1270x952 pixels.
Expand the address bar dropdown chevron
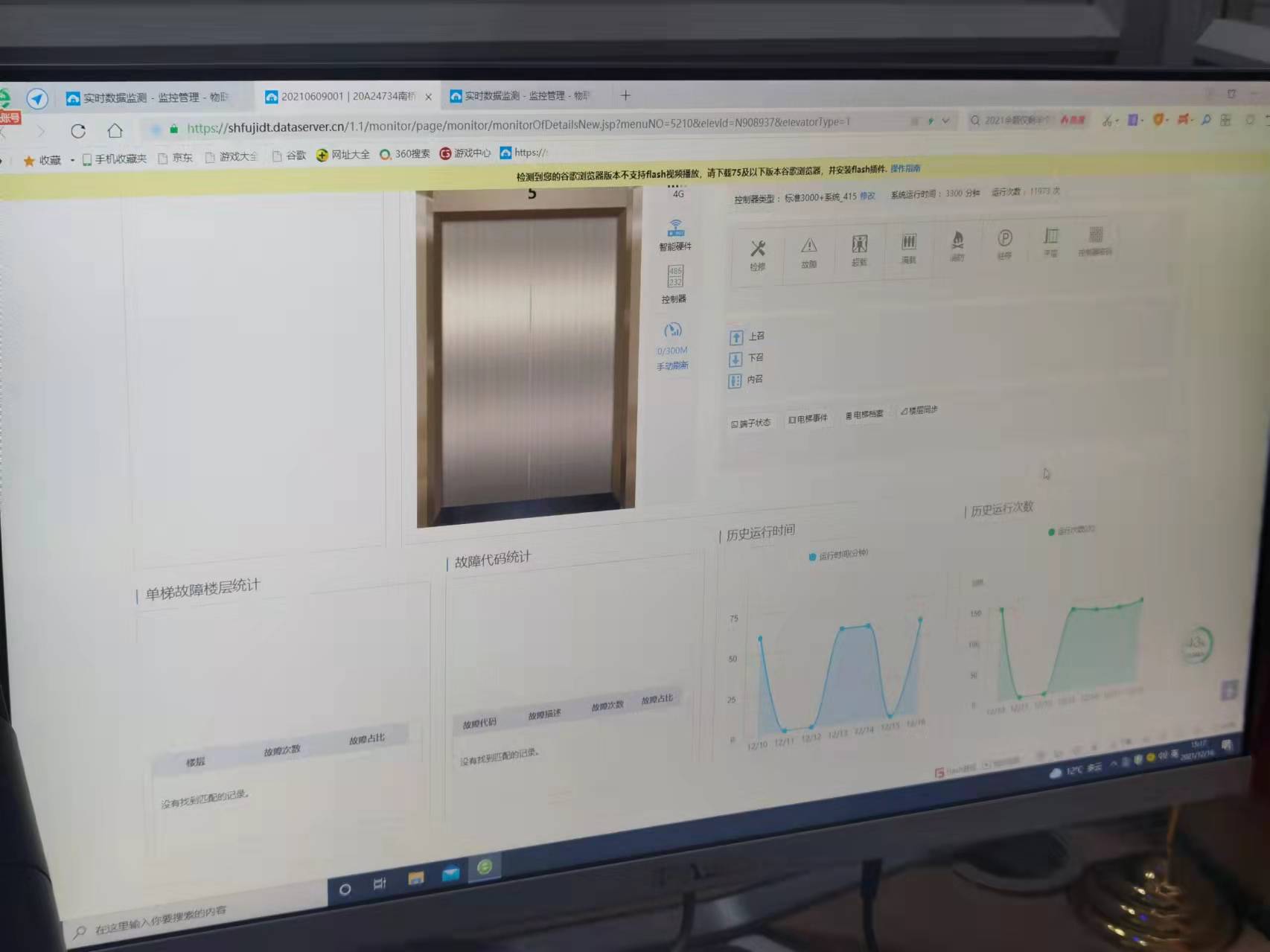[945, 121]
